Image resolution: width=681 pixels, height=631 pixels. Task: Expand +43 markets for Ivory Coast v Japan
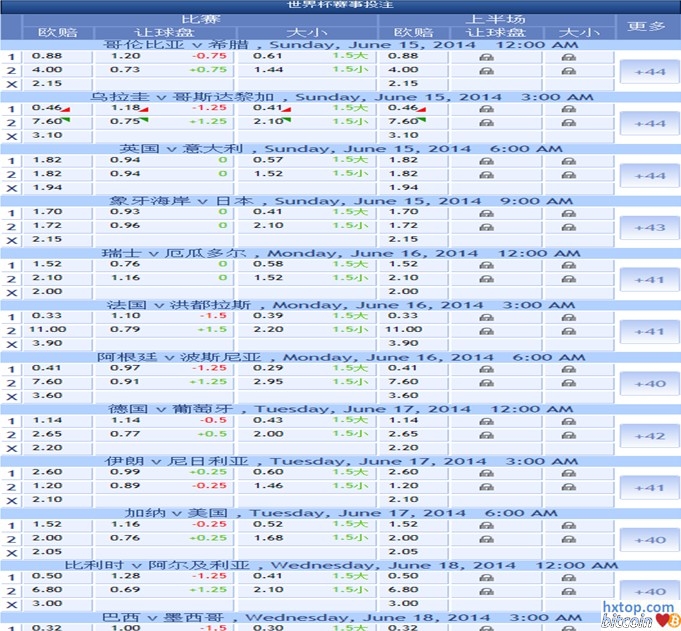click(x=649, y=227)
